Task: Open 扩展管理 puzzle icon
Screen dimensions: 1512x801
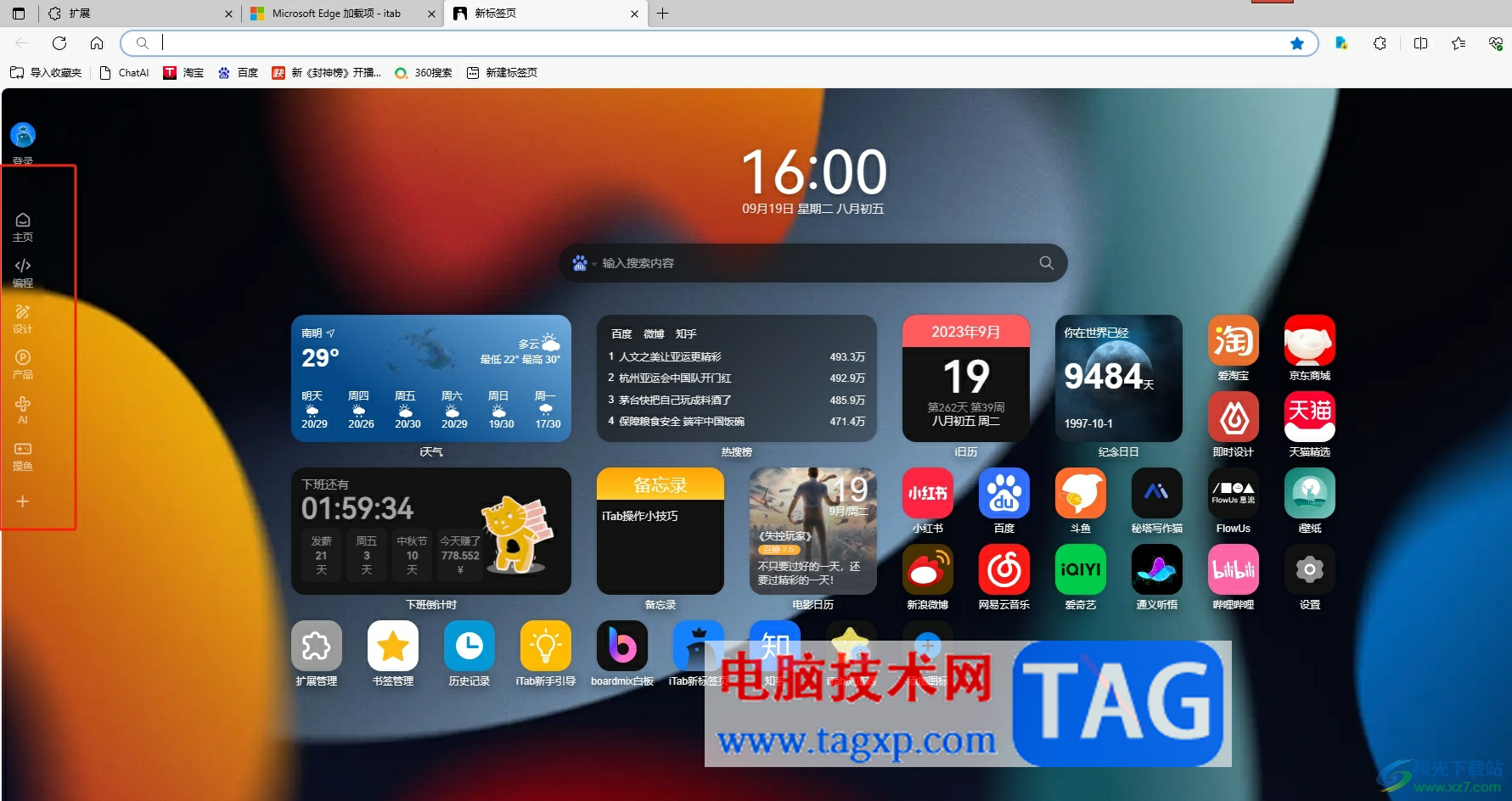Action: point(316,646)
